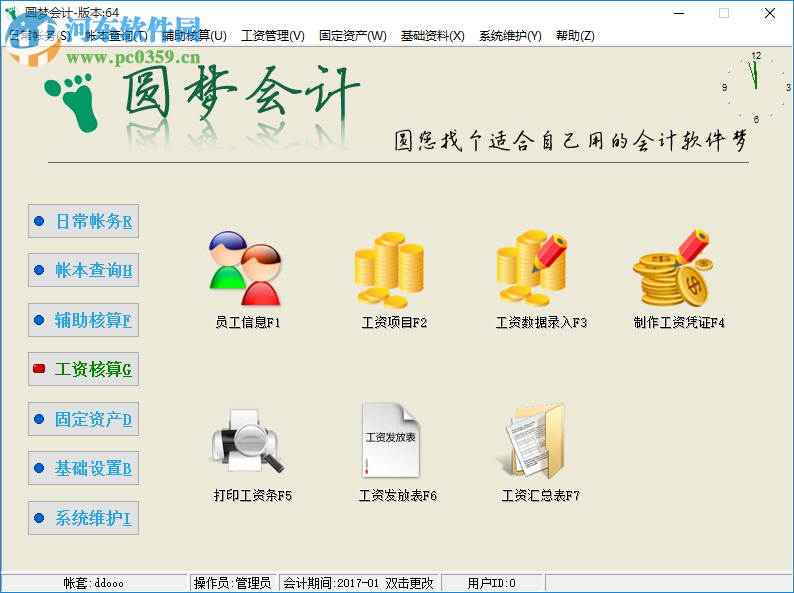Viewport: 794px width, 593px height.
Task: Select the 辅助核算F sidebar button
Action: [x=84, y=320]
